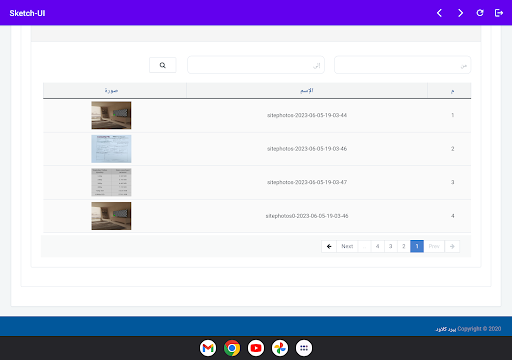
Task: Click left arrow in pagination bar
Action: click(x=329, y=246)
